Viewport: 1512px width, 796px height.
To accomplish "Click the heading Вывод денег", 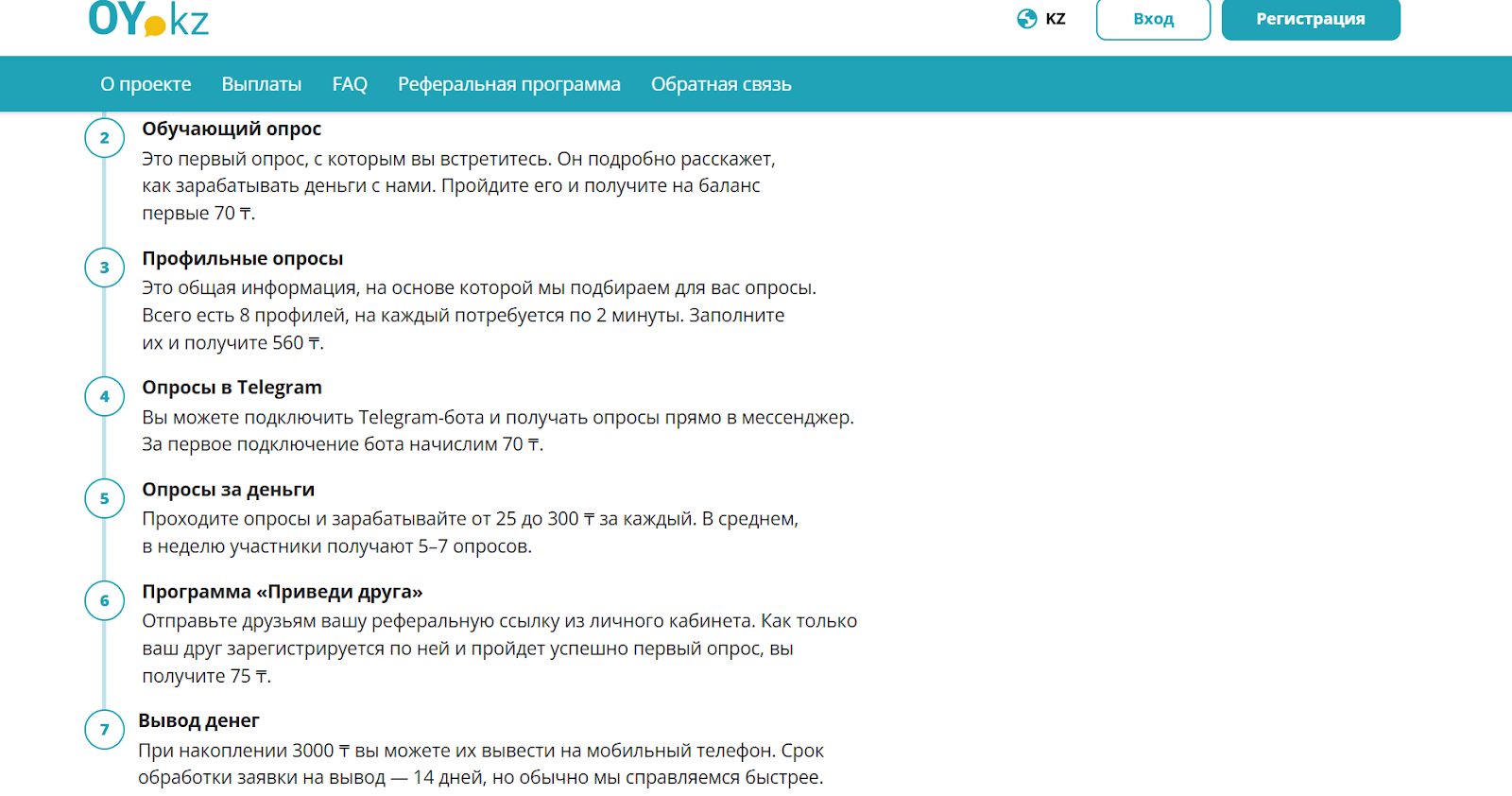I will point(198,720).
